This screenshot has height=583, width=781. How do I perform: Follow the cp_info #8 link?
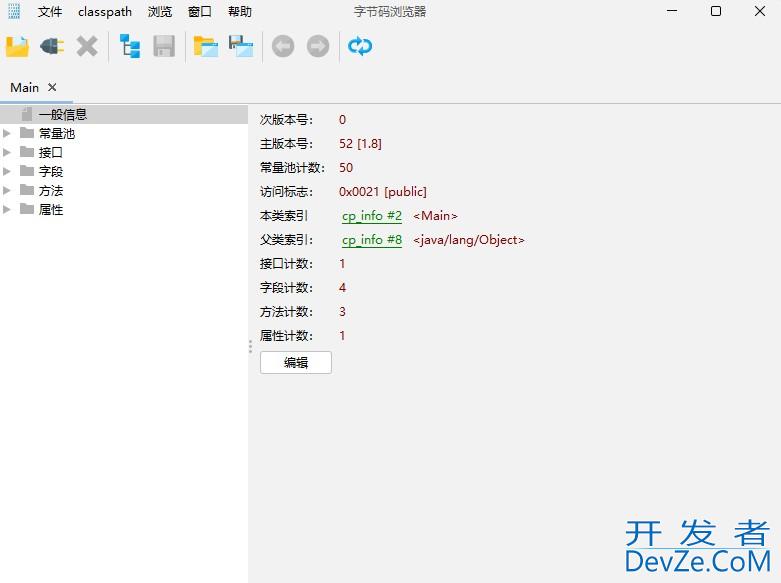tap(372, 240)
